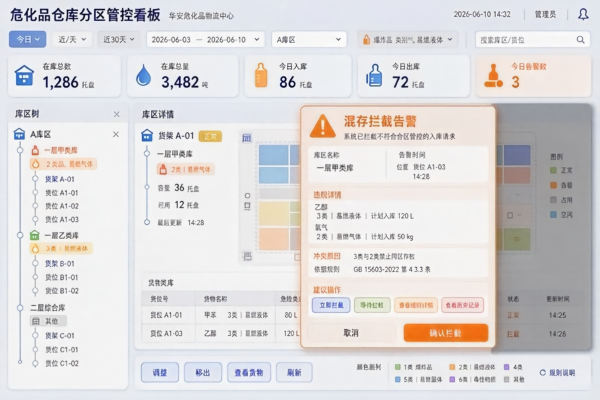Collapse the 二层综合库 tree node
This screenshot has height=400, width=600.
20,308
